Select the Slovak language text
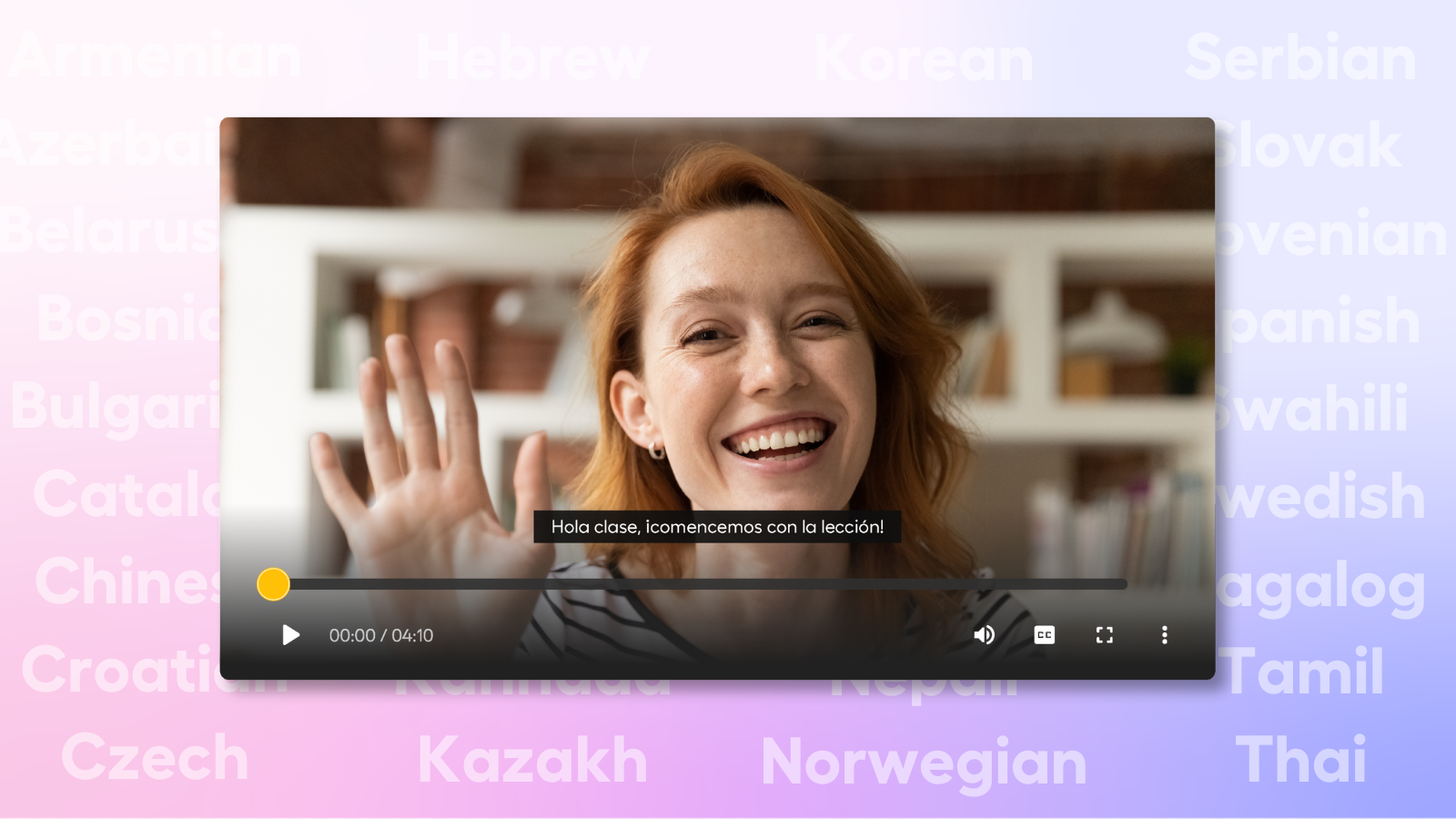 [1310, 146]
